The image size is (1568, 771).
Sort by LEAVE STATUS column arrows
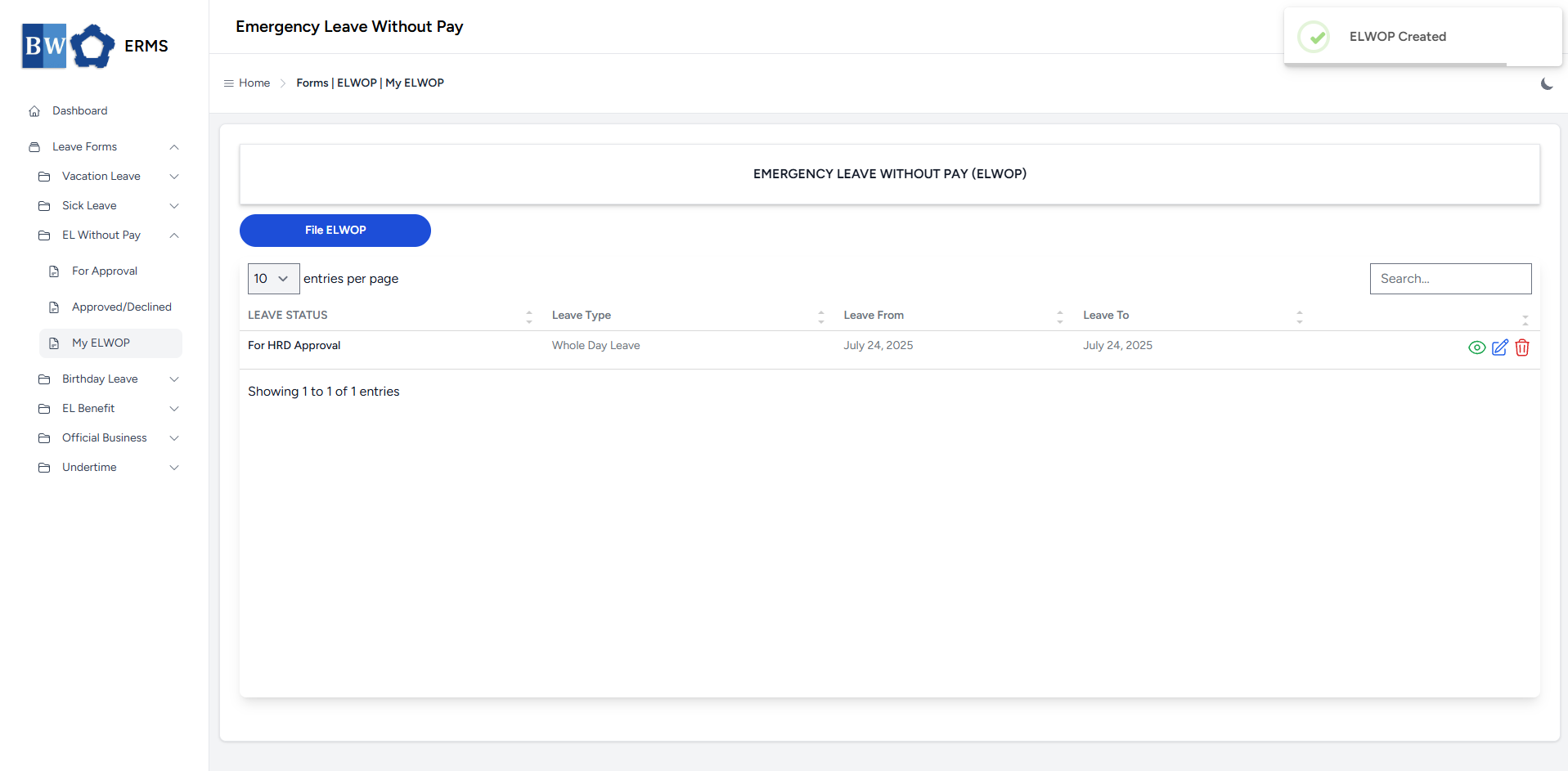529,316
